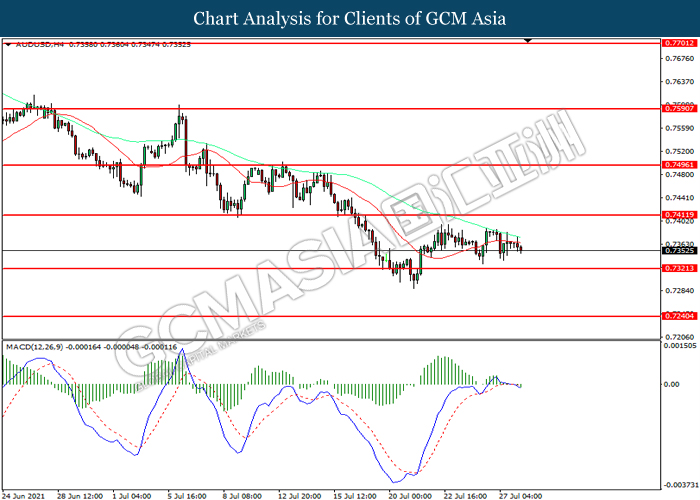Click the 0.73213 support level label

[x=679, y=268]
